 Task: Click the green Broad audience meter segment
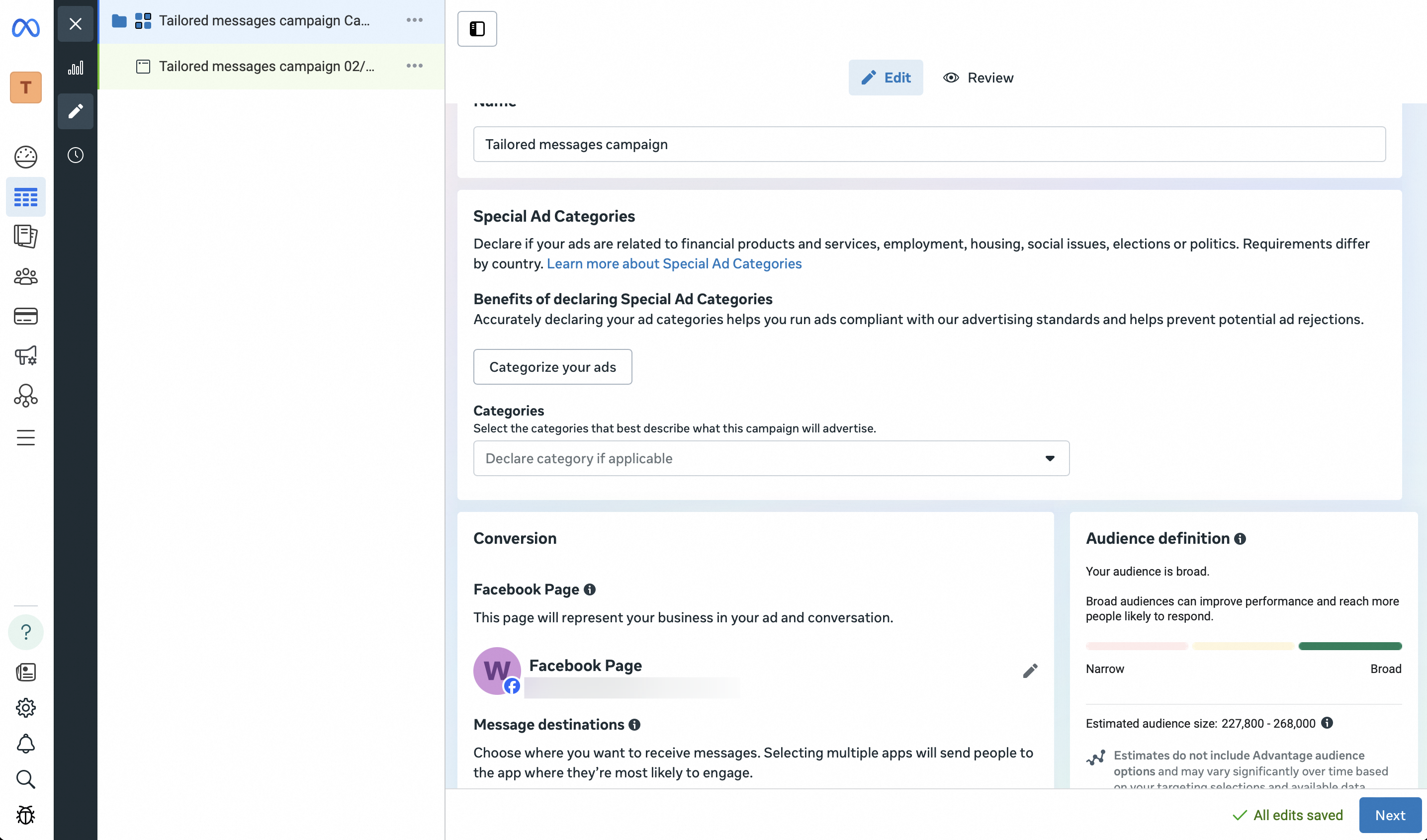1349,646
